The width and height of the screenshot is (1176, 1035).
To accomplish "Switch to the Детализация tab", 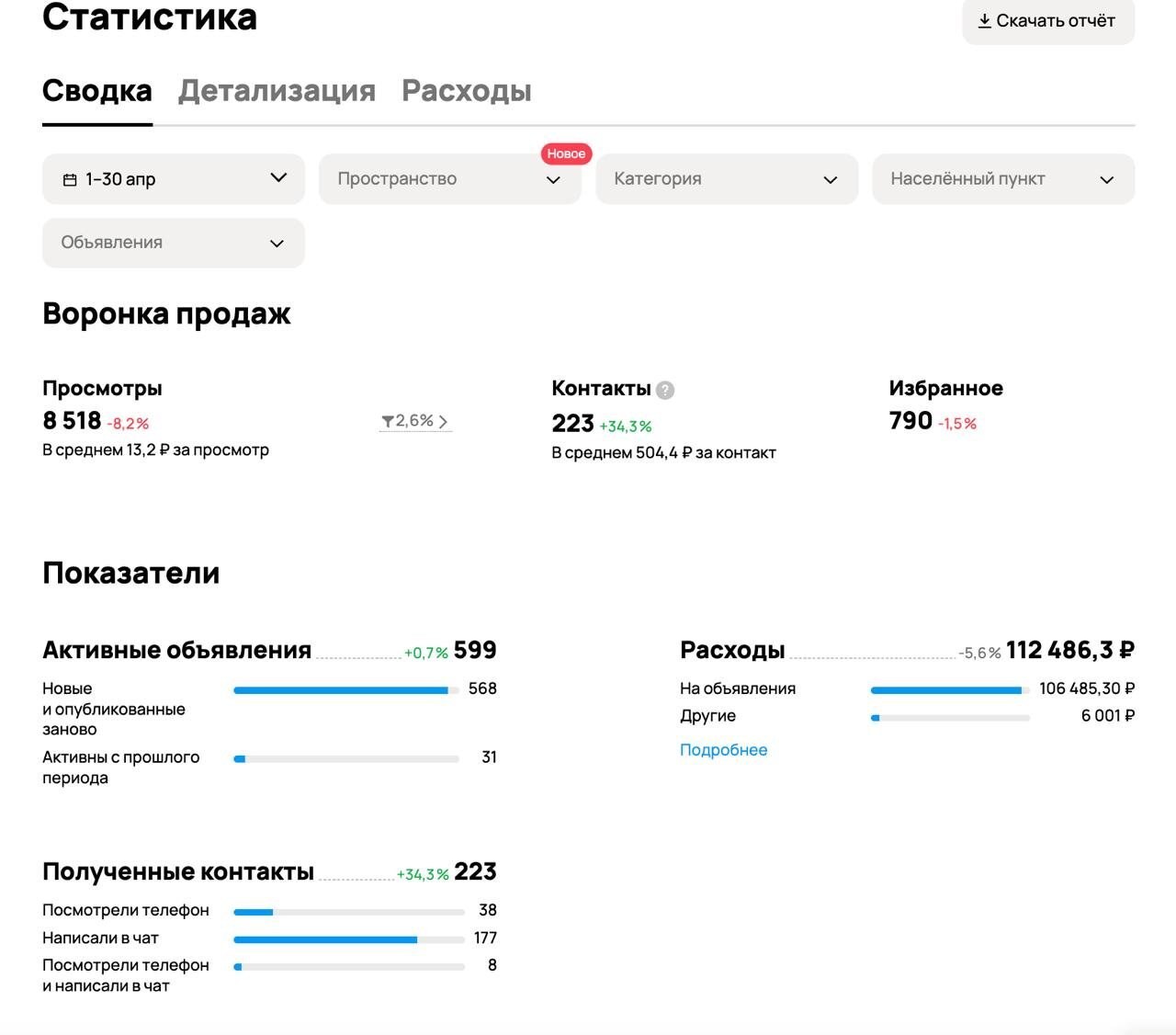I will pyautogui.click(x=277, y=91).
